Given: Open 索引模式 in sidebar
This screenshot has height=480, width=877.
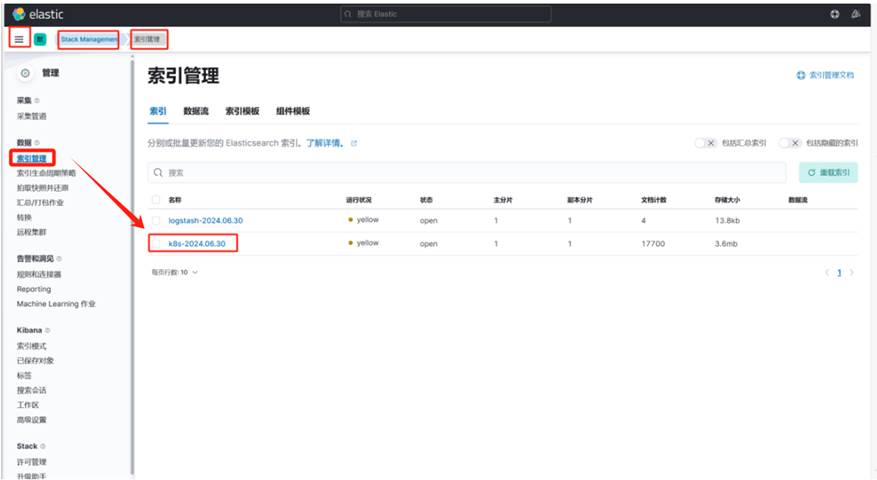Looking at the screenshot, I should pos(31,346).
